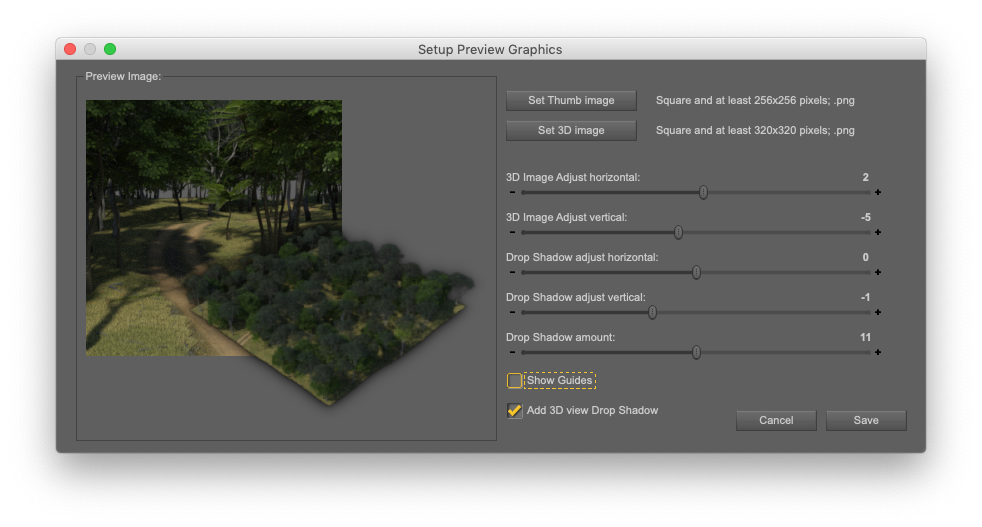Decrease Drop Shadow amount with minus
The height and width of the screenshot is (527, 982).
(x=512, y=352)
